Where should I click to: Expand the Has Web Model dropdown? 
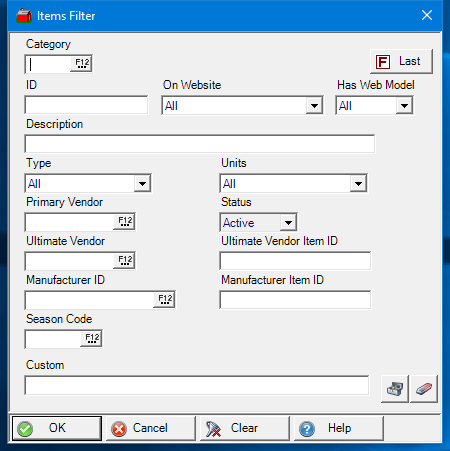pyautogui.click(x=404, y=106)
